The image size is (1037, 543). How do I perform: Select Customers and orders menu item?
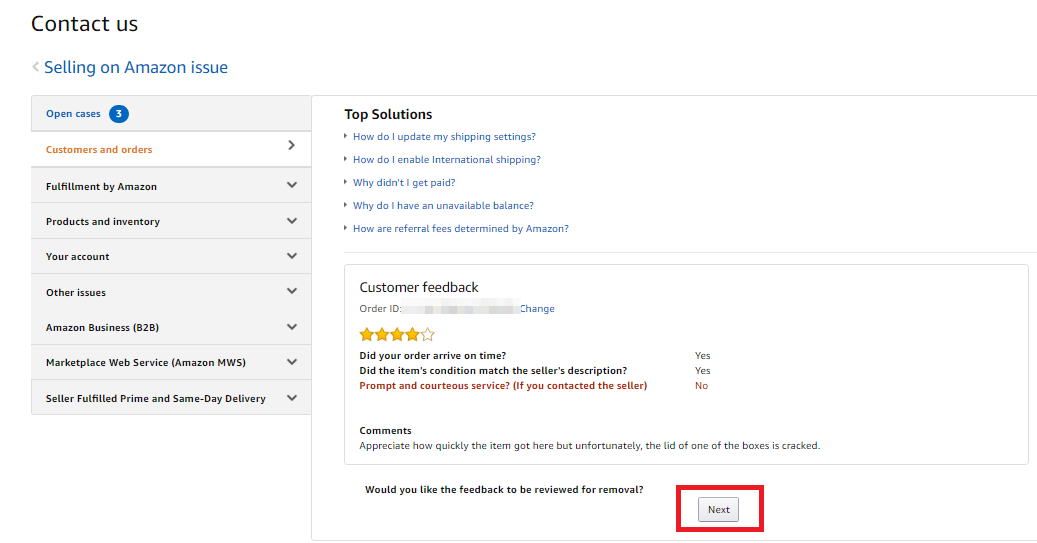pos(99,149)
